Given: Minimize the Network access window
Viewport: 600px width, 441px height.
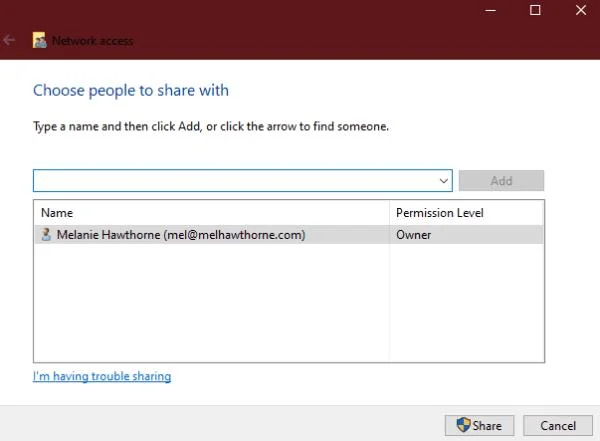Looking at the screenshot, I should click(x=491, y=10).
